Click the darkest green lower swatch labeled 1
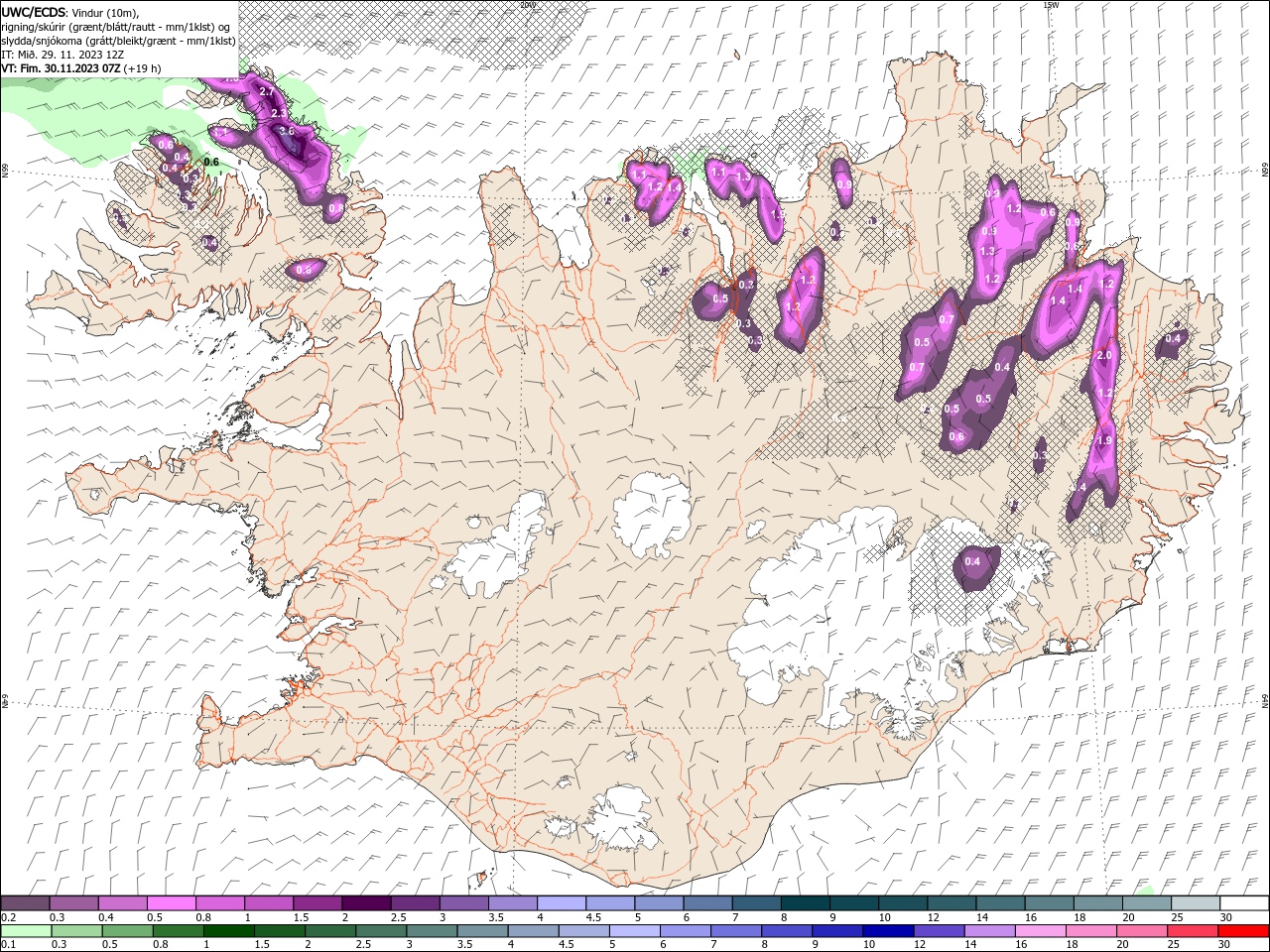 tap(230, 931)
